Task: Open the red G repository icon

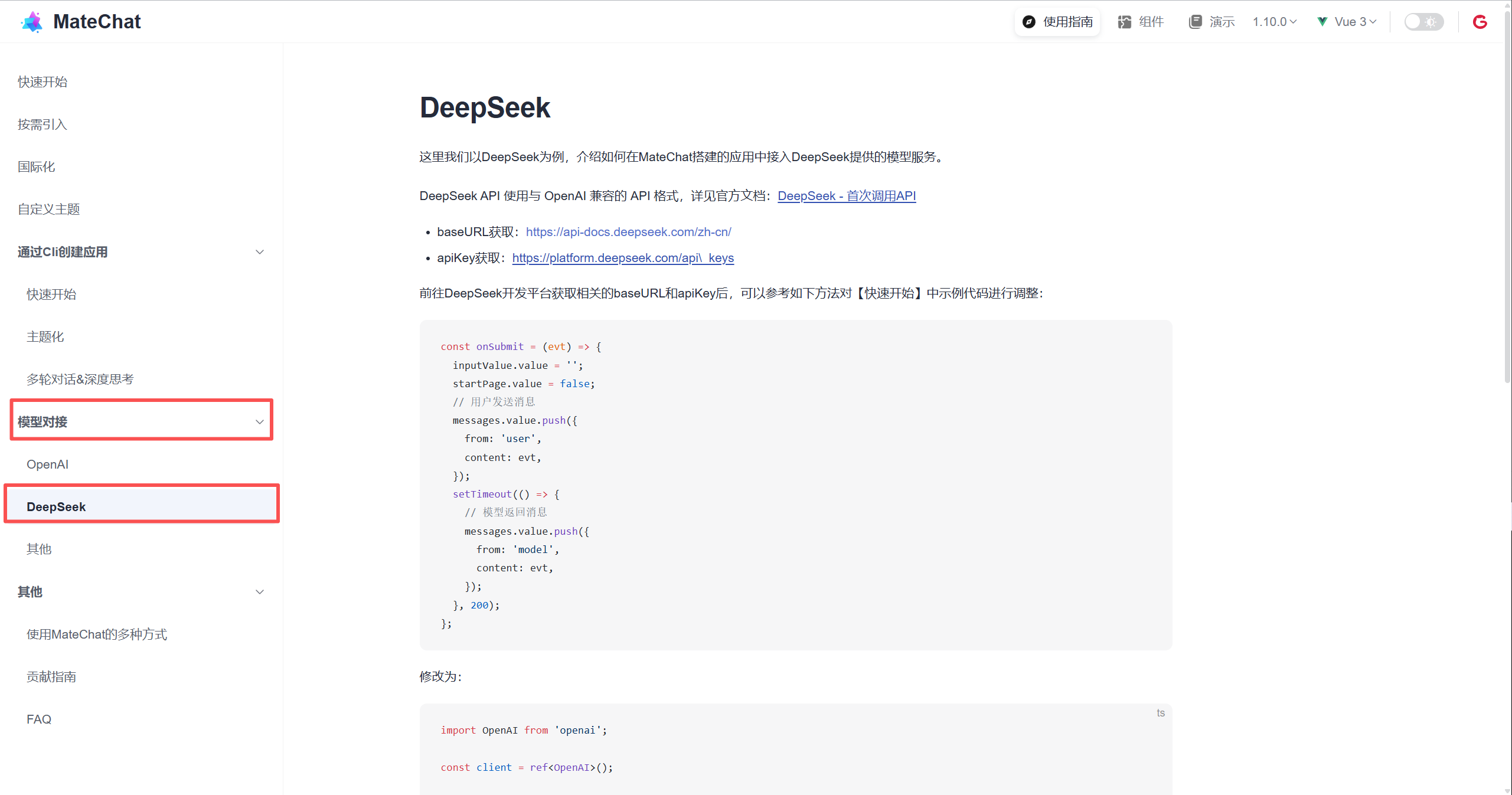Action: [1480, 22]
